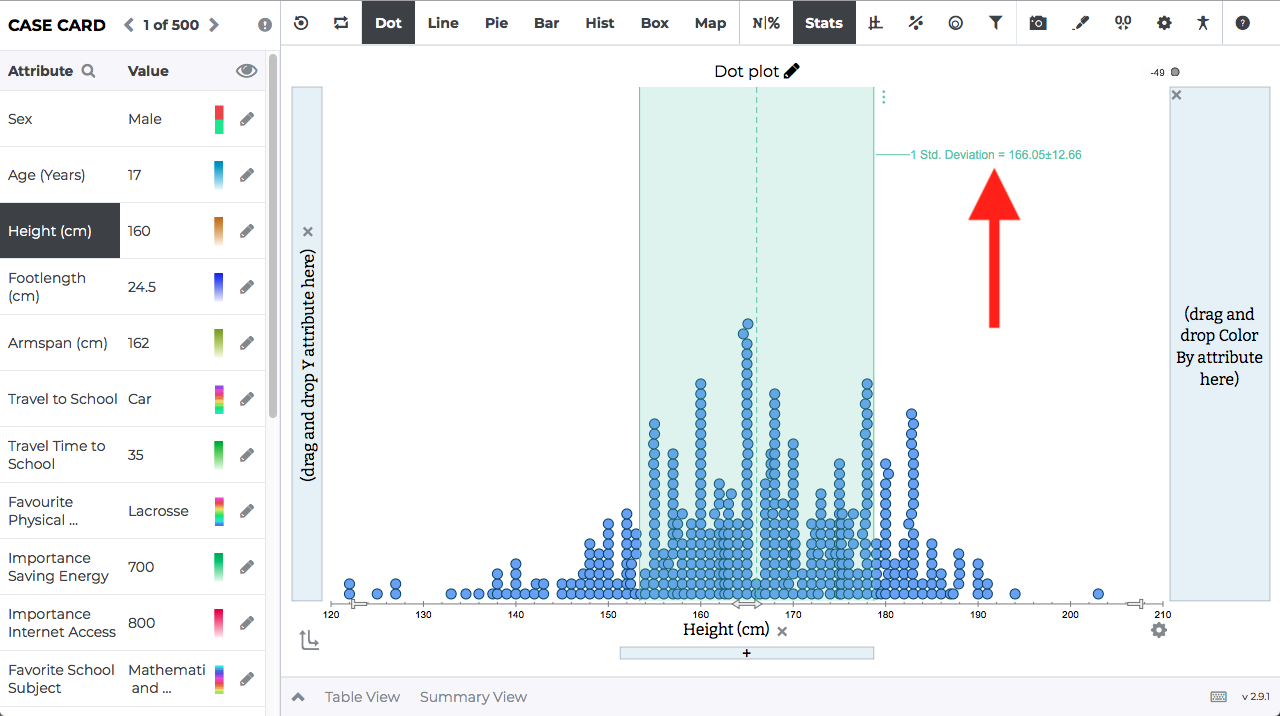Viewport: 1280px width, 716px height.
Task: Switch to the Hist chart type
Action: click(600, 22)
